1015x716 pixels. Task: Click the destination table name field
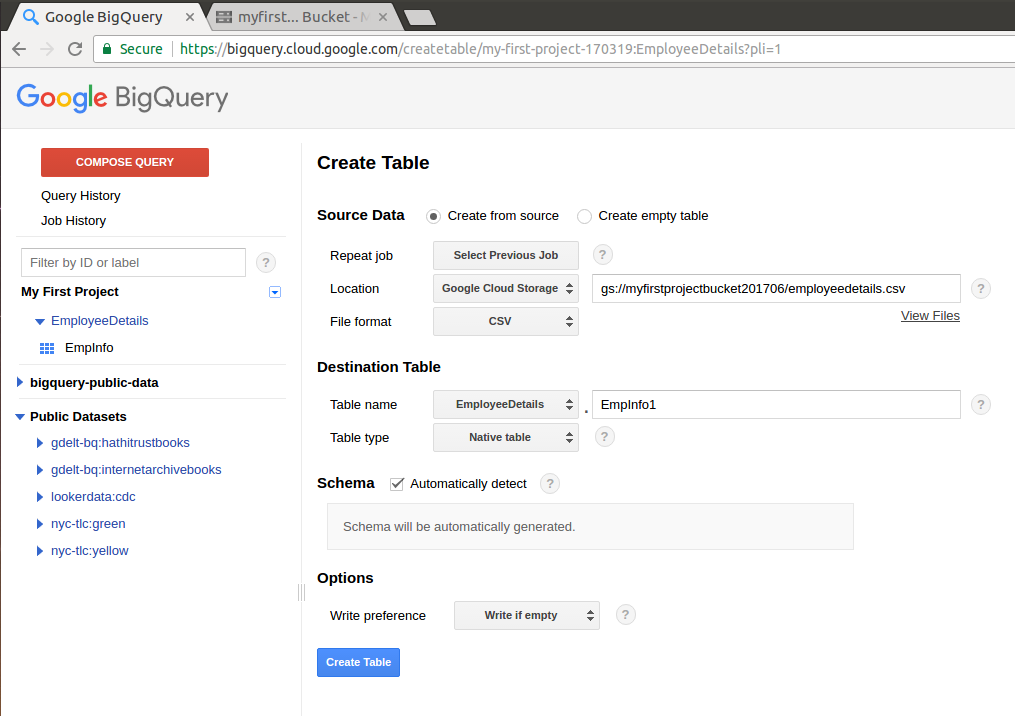[776, 405]
